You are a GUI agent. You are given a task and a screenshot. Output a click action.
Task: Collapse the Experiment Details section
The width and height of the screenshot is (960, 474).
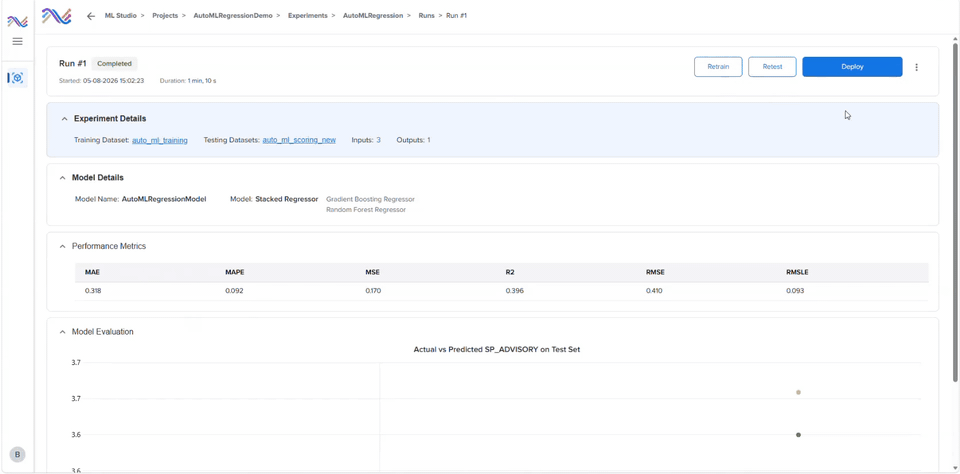click(x=64, y=119)
